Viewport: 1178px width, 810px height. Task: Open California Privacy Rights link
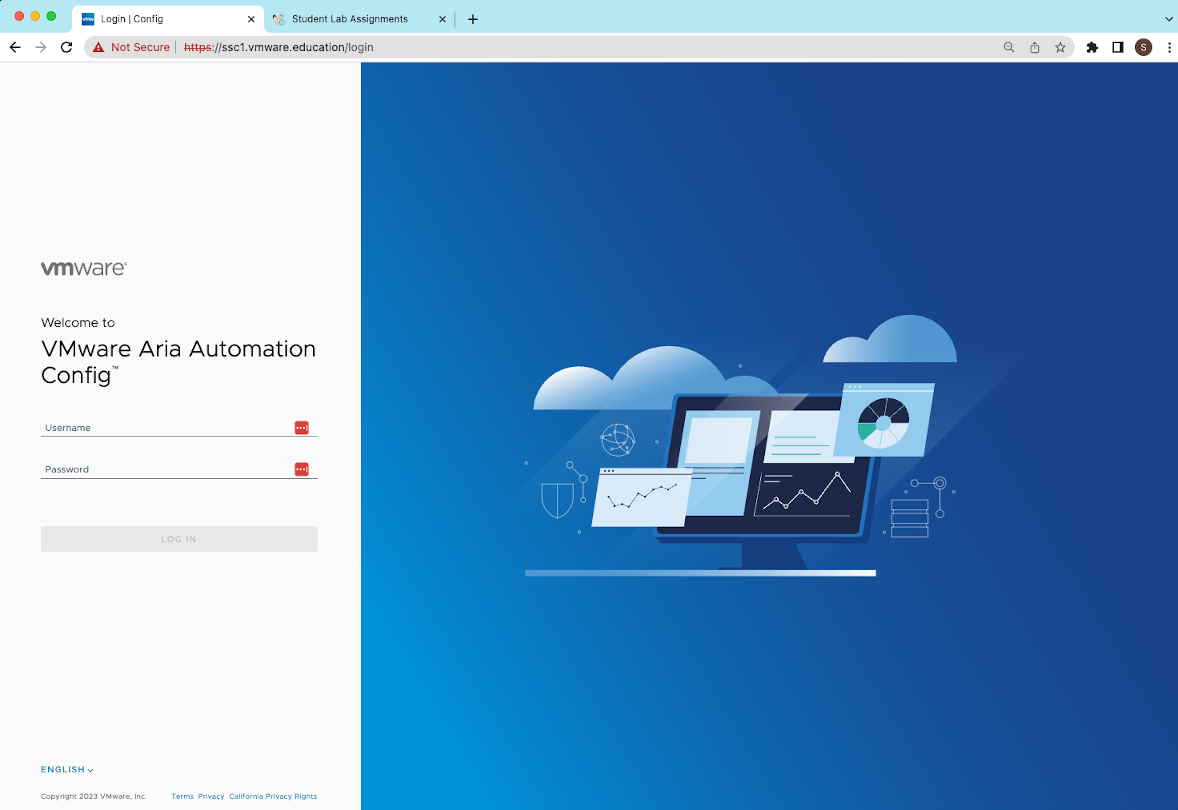[x=273, y=796]
